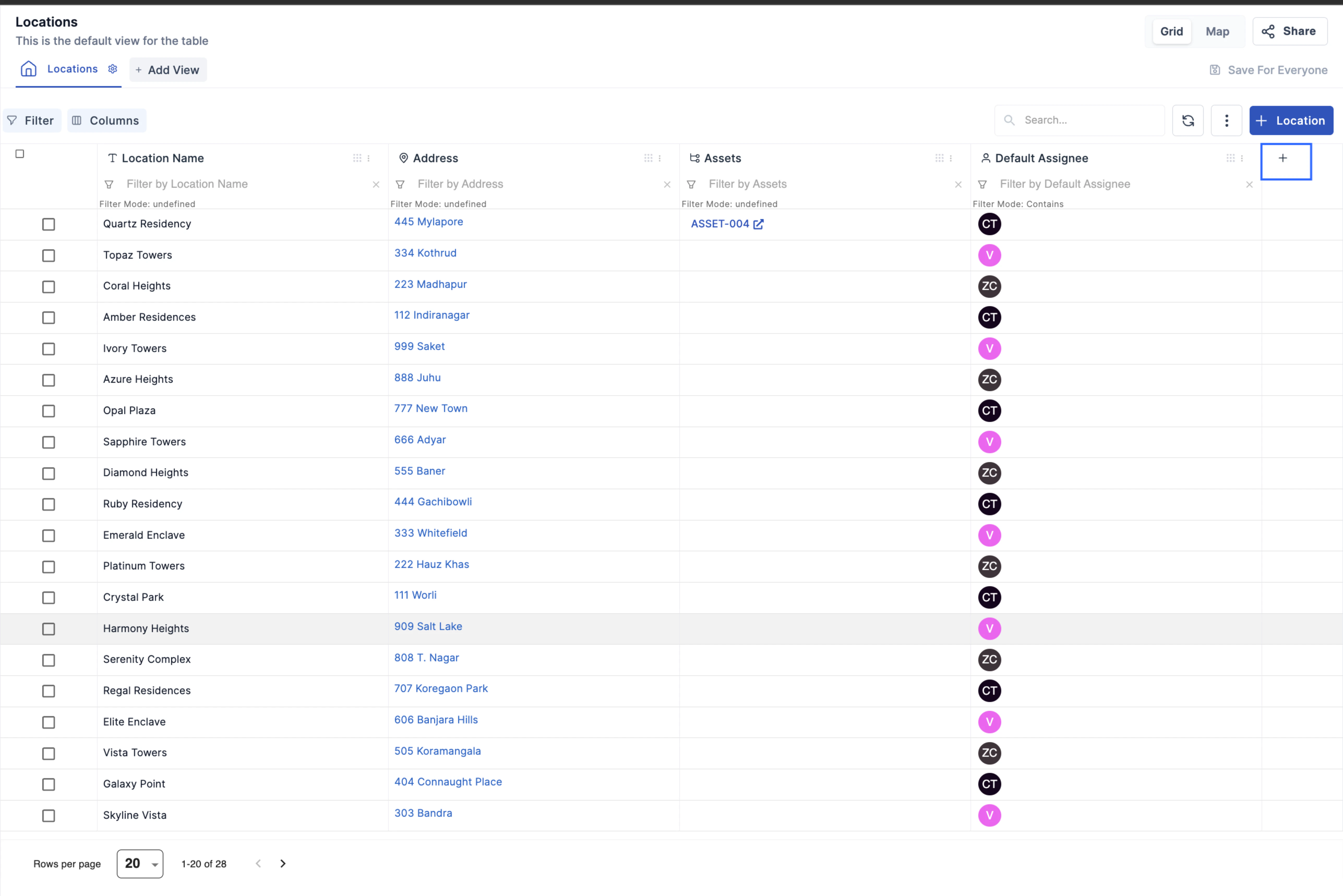Open the Columns chooser
This screenshot has width=1343, height=896.
point(107,120)
